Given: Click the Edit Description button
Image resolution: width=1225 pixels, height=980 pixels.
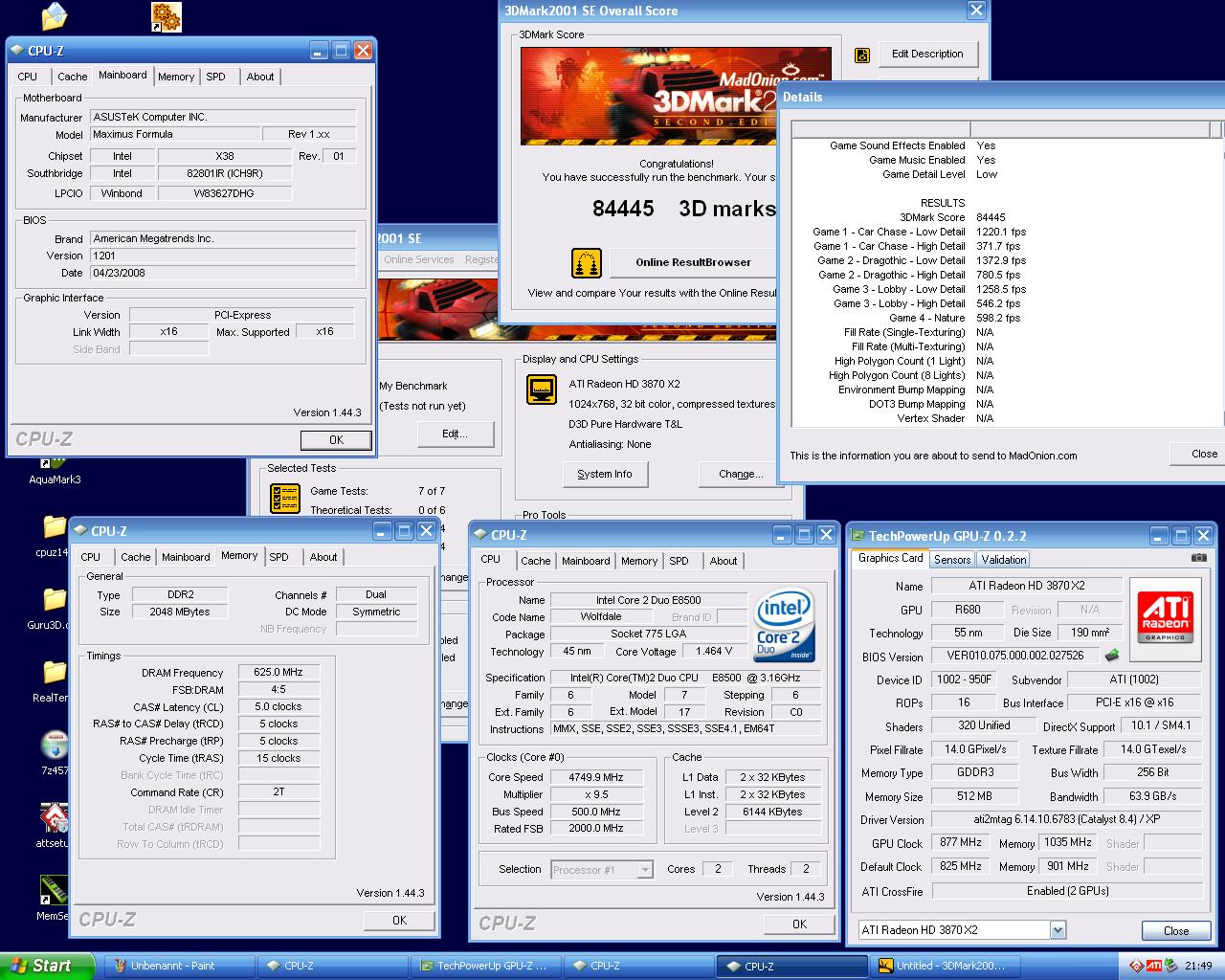Looking at the screenshot, I should [927, 54].
